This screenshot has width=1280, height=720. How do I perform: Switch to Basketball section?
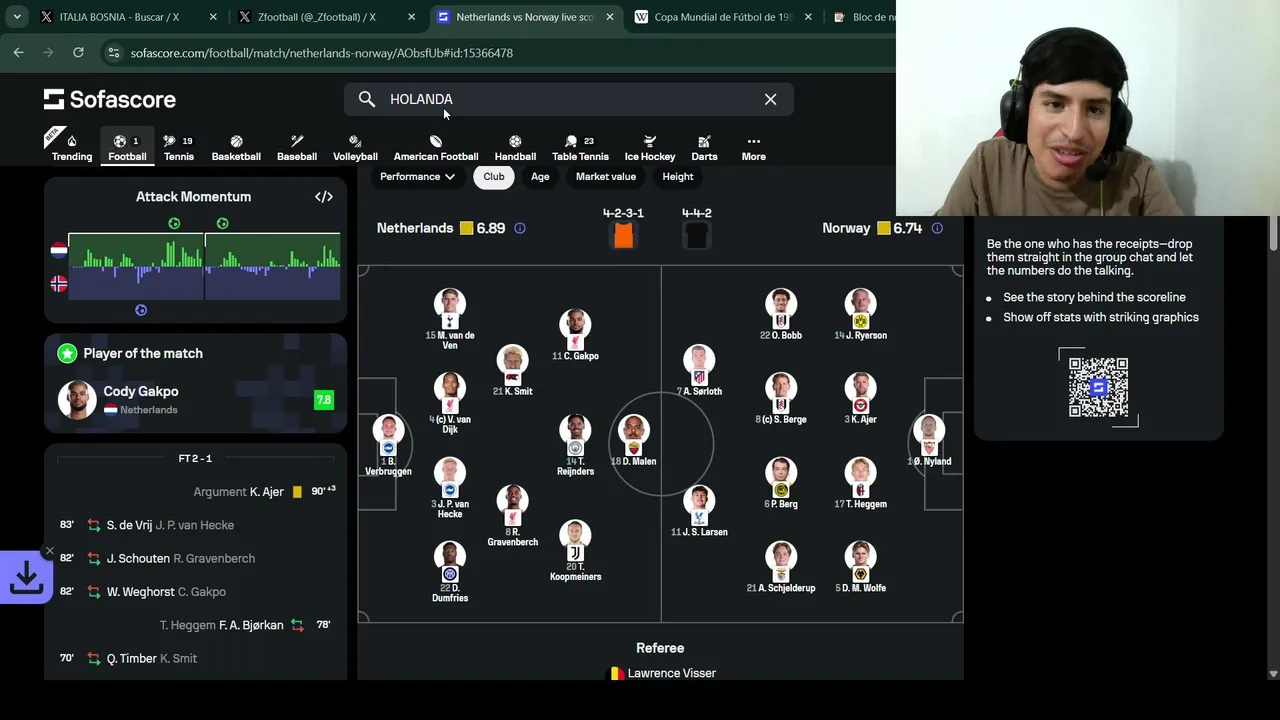tap(236, 148)
